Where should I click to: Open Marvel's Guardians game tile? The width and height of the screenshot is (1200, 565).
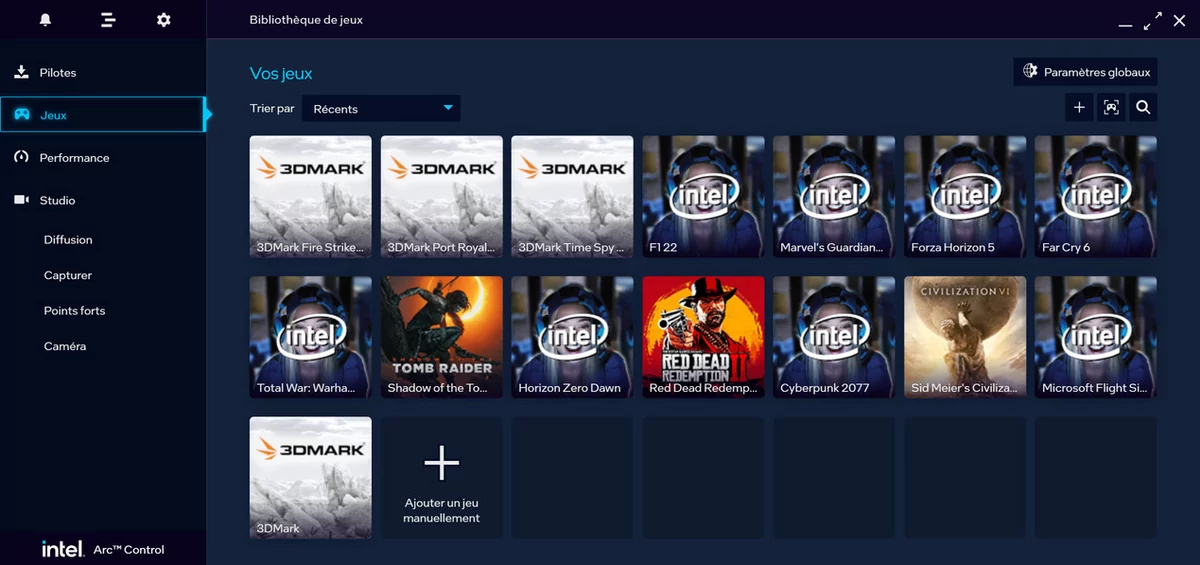(x=834, y=197)
